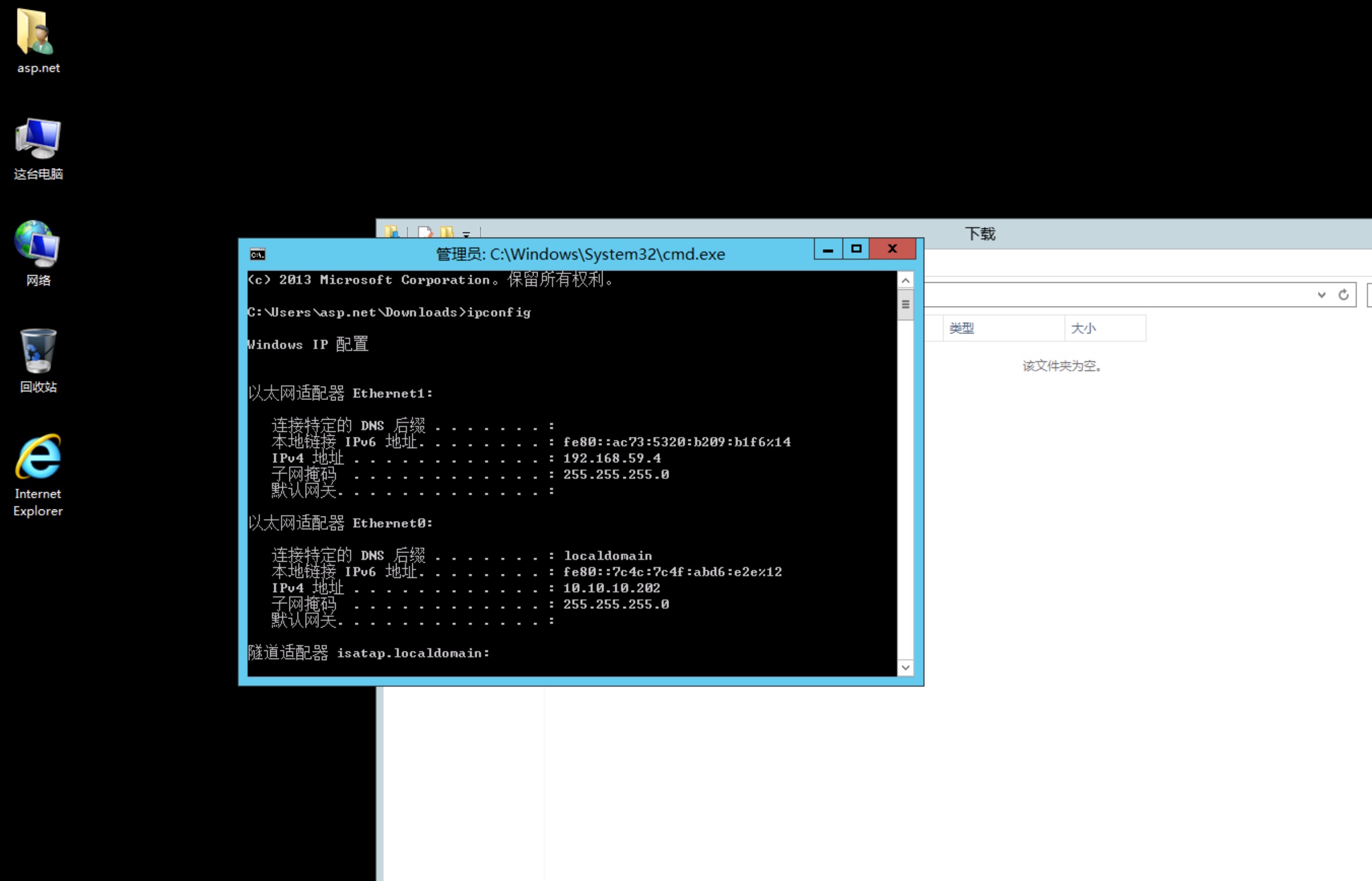1372x881 pixels.
Task: Expand the address bar history dropdown
Action: pyautogui.click(x=1322, y=295)
